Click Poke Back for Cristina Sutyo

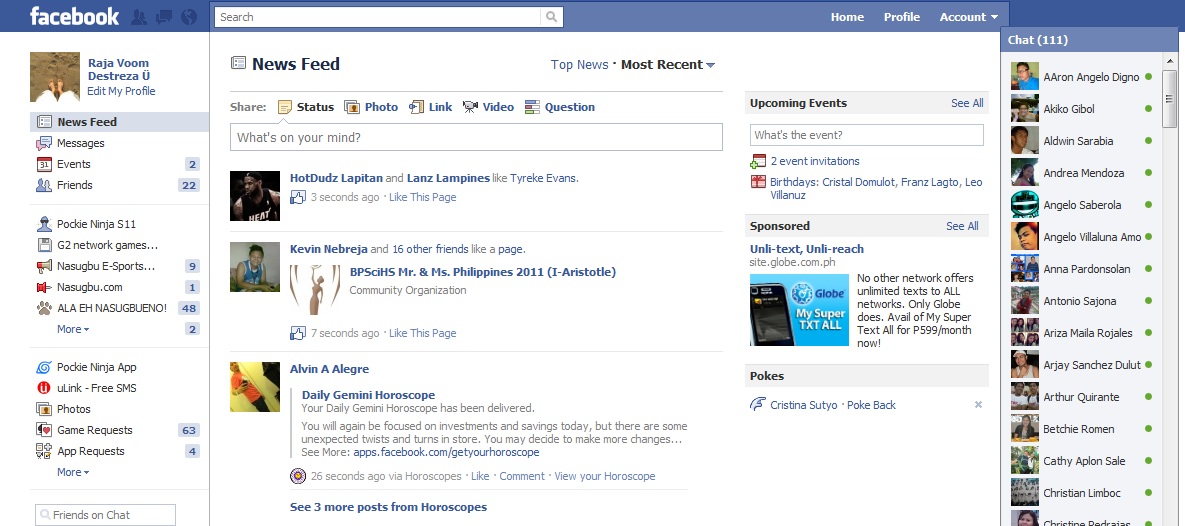pos(871,405)
